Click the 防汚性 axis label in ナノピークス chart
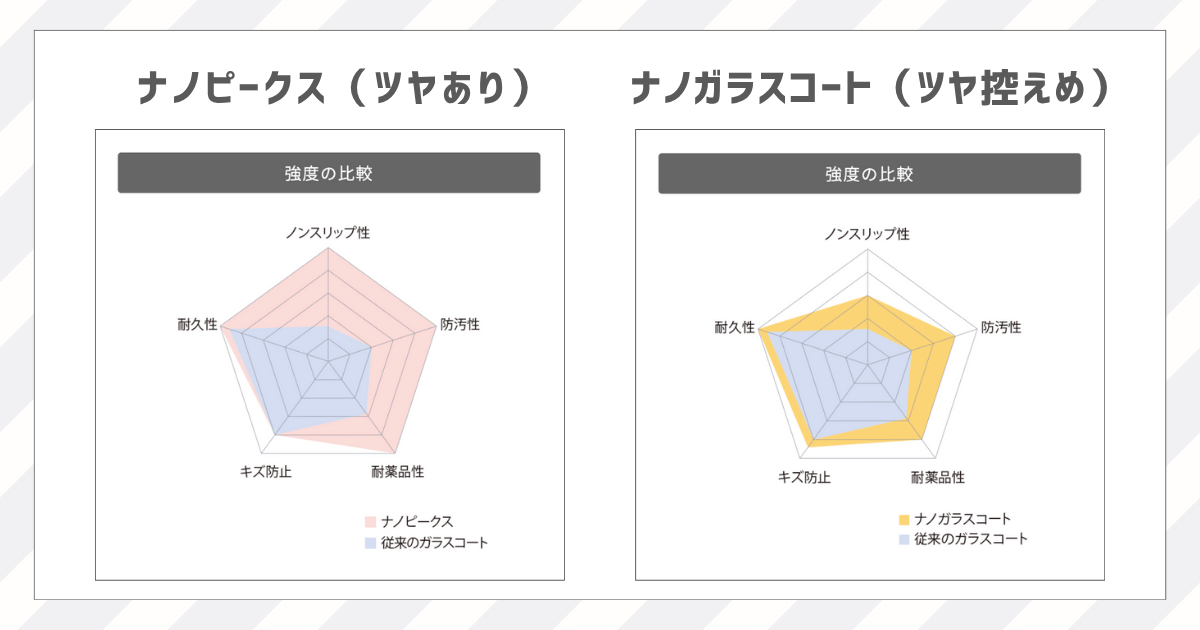This screenshot has height=630, width=1200. 460,325
